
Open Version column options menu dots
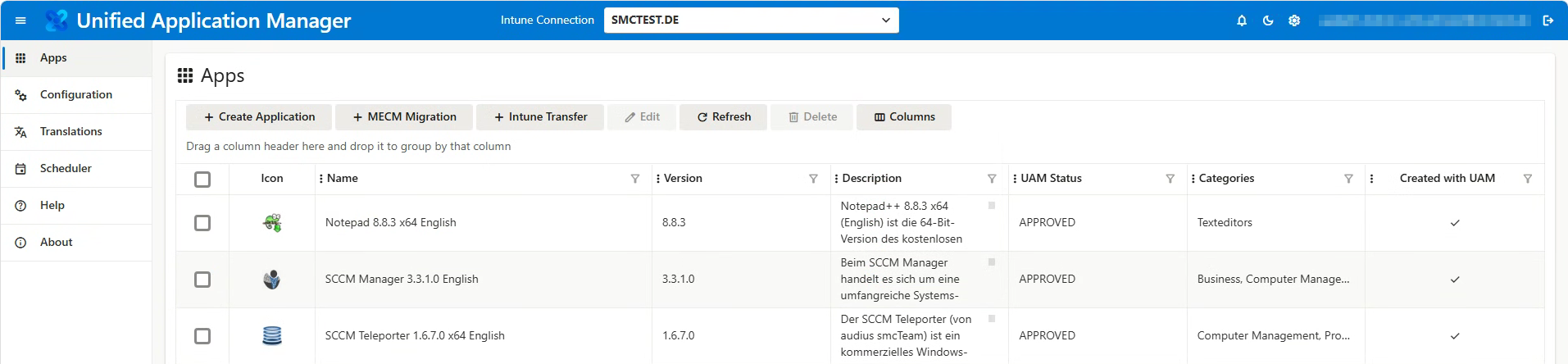tap(658, 179)
